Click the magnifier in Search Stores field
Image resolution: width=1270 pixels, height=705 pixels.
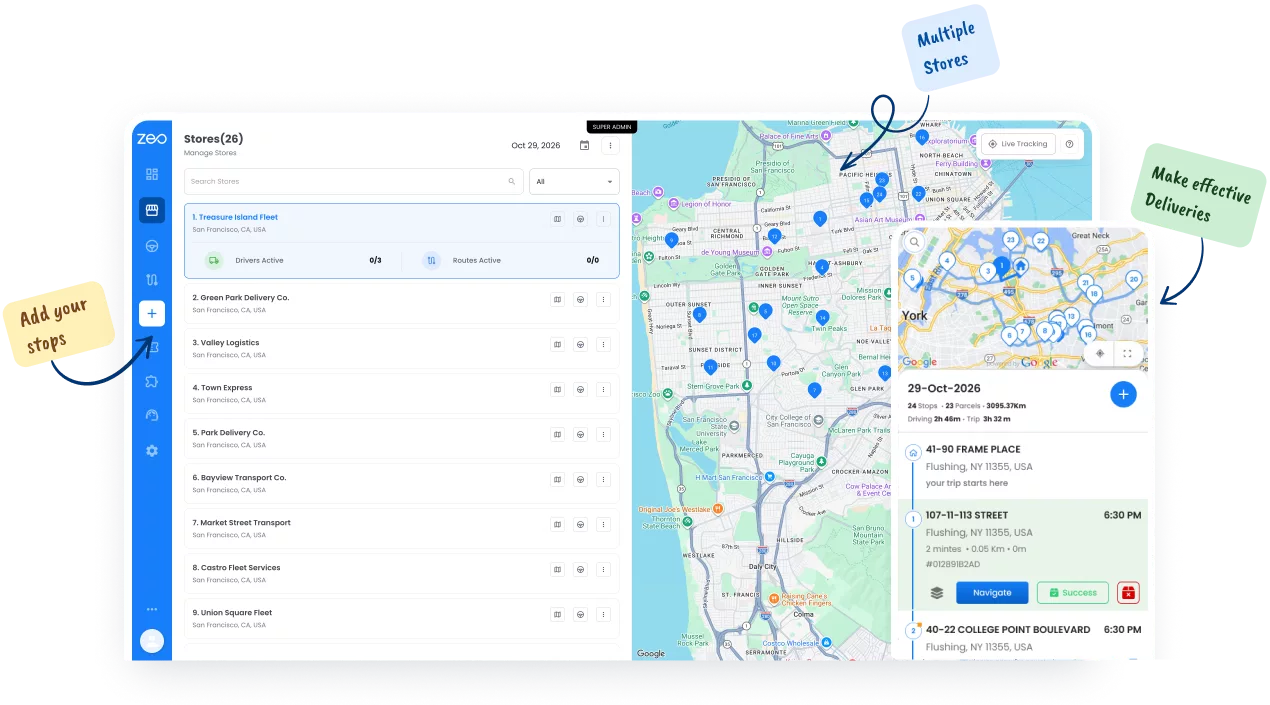coord(512,182)
